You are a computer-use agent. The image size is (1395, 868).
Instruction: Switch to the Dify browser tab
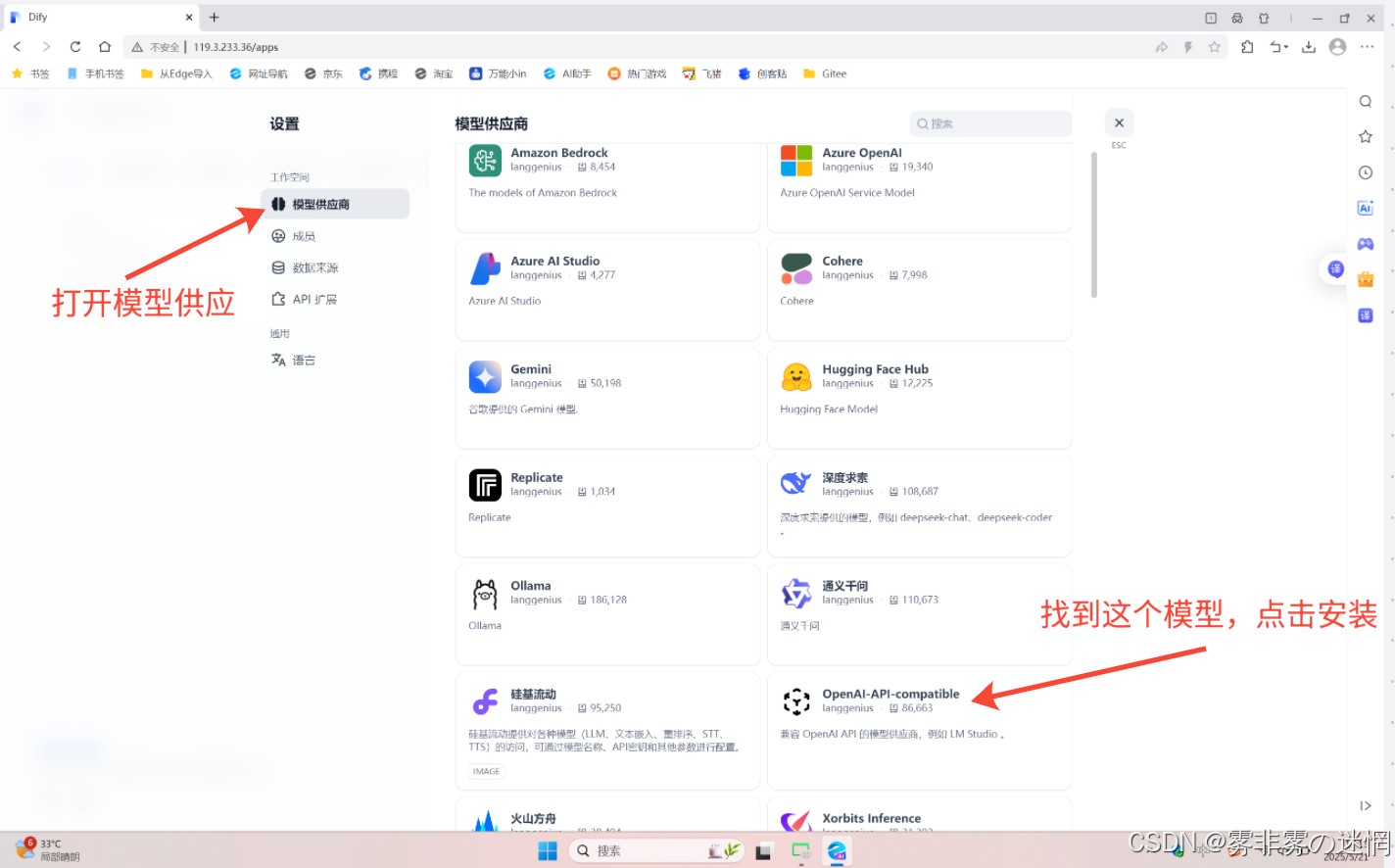(x=101, y=17)
